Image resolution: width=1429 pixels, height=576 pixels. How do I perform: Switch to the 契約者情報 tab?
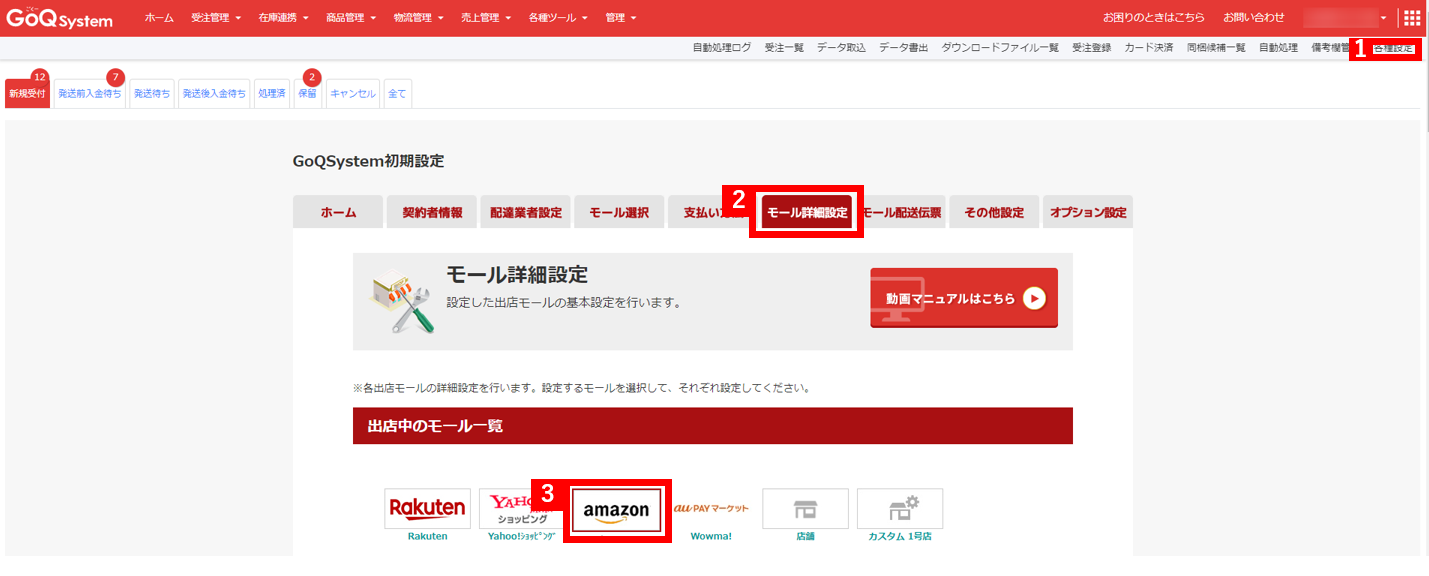tap(431, 211)
